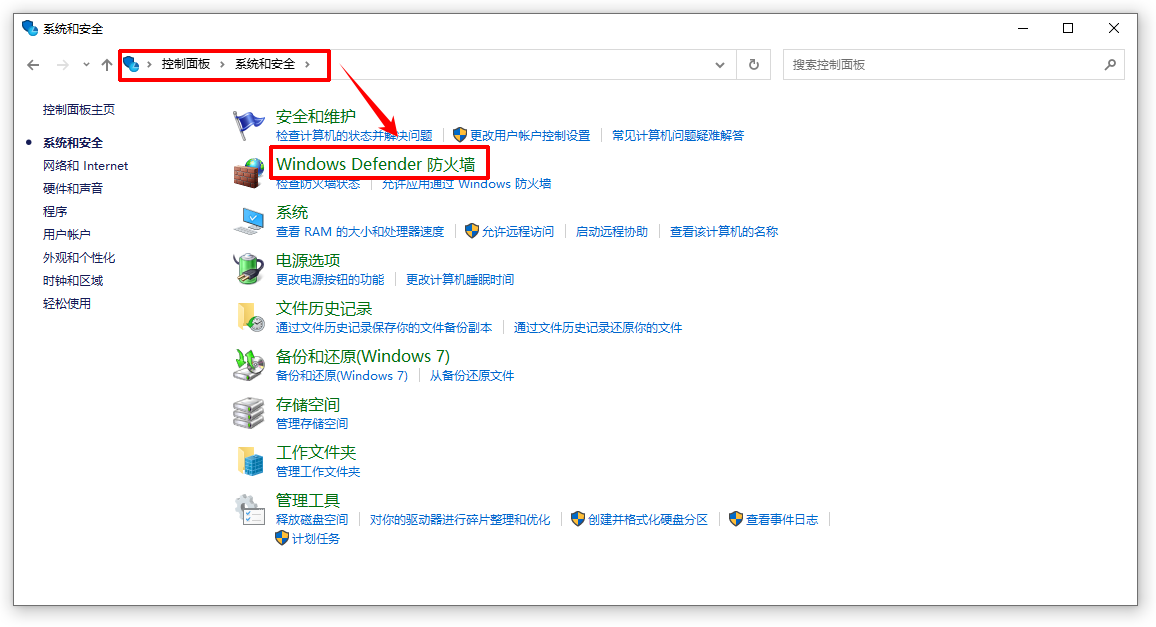
Task: Click the forward navigation arrow
Action: click(63, 65)
